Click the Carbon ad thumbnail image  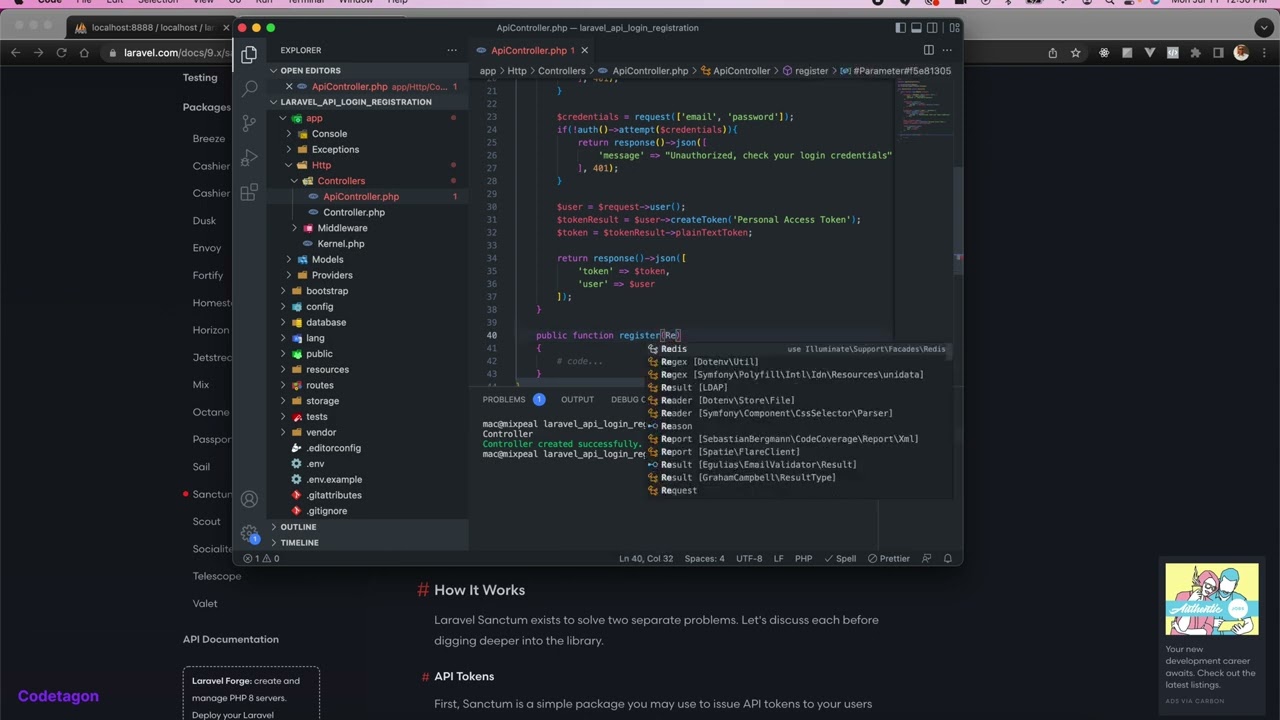(x=1212, y=600)
